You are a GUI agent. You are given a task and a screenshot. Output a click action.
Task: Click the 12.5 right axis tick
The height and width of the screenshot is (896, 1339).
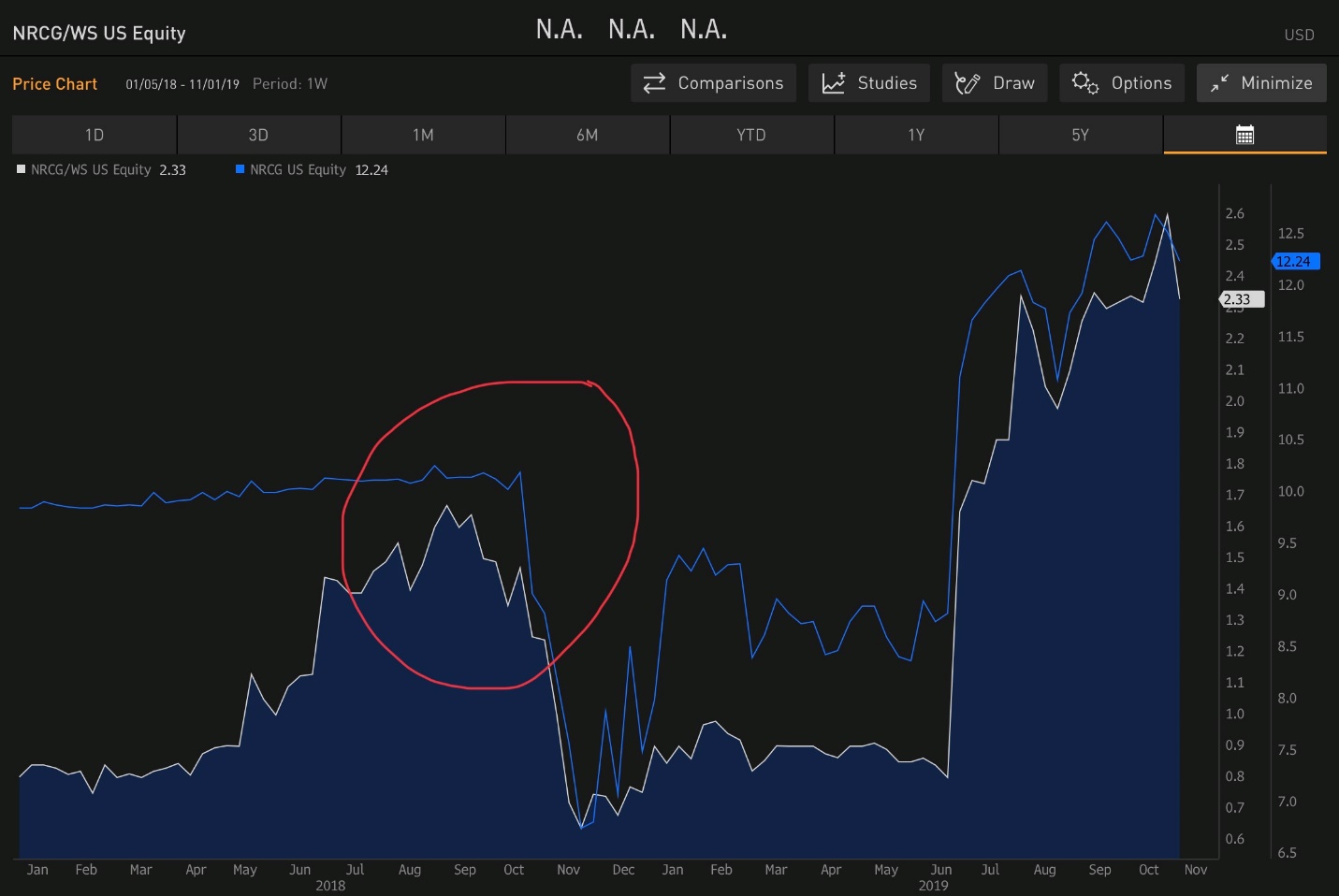click(1290, 233)
